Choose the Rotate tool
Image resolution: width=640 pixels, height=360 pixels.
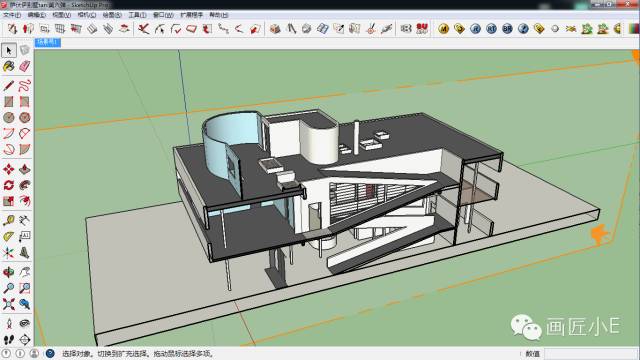pos(9,185)
